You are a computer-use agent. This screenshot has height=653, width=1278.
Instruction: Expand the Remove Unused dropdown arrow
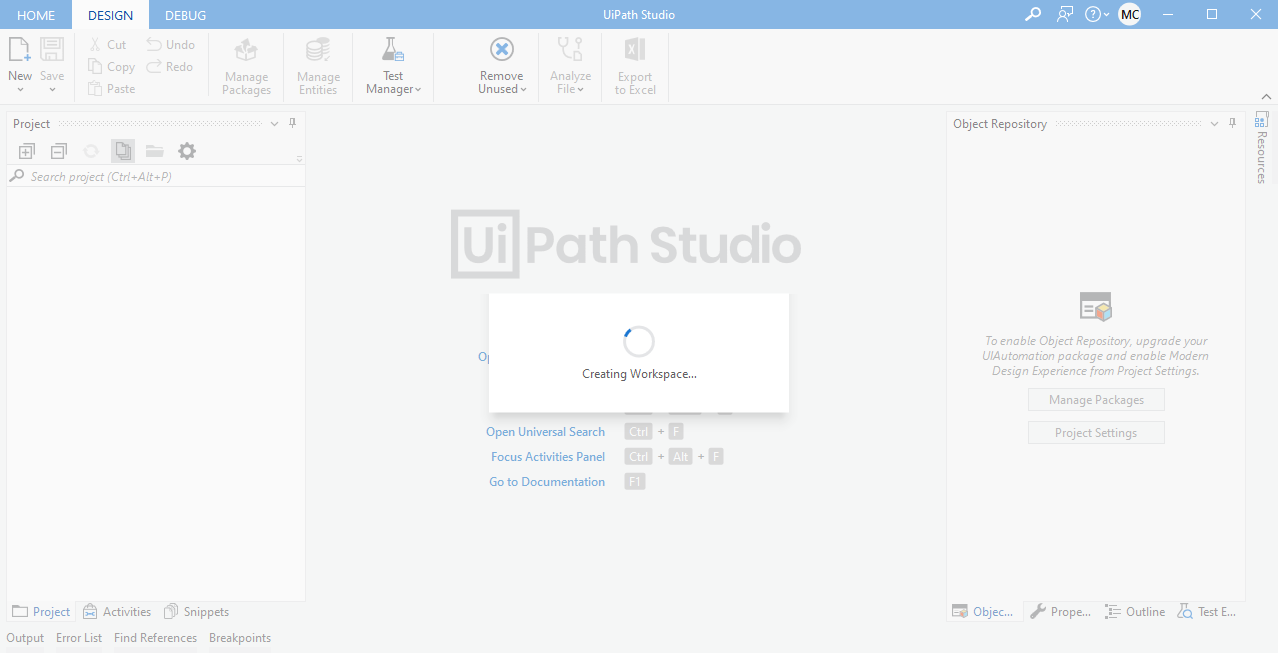tap(523, 90)
